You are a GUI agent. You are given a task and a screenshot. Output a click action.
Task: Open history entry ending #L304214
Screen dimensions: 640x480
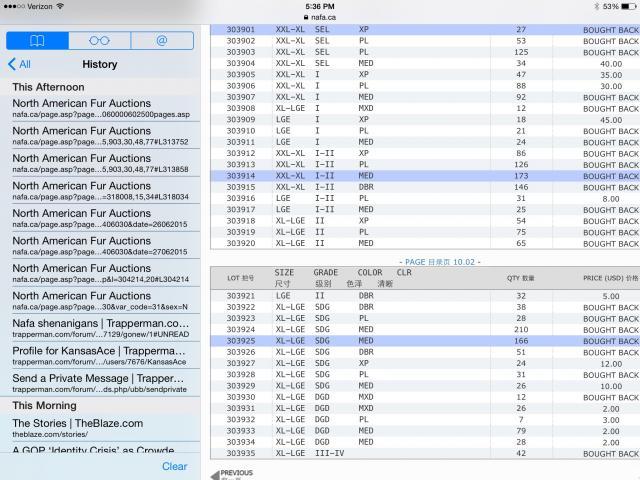tap(101, 273)
